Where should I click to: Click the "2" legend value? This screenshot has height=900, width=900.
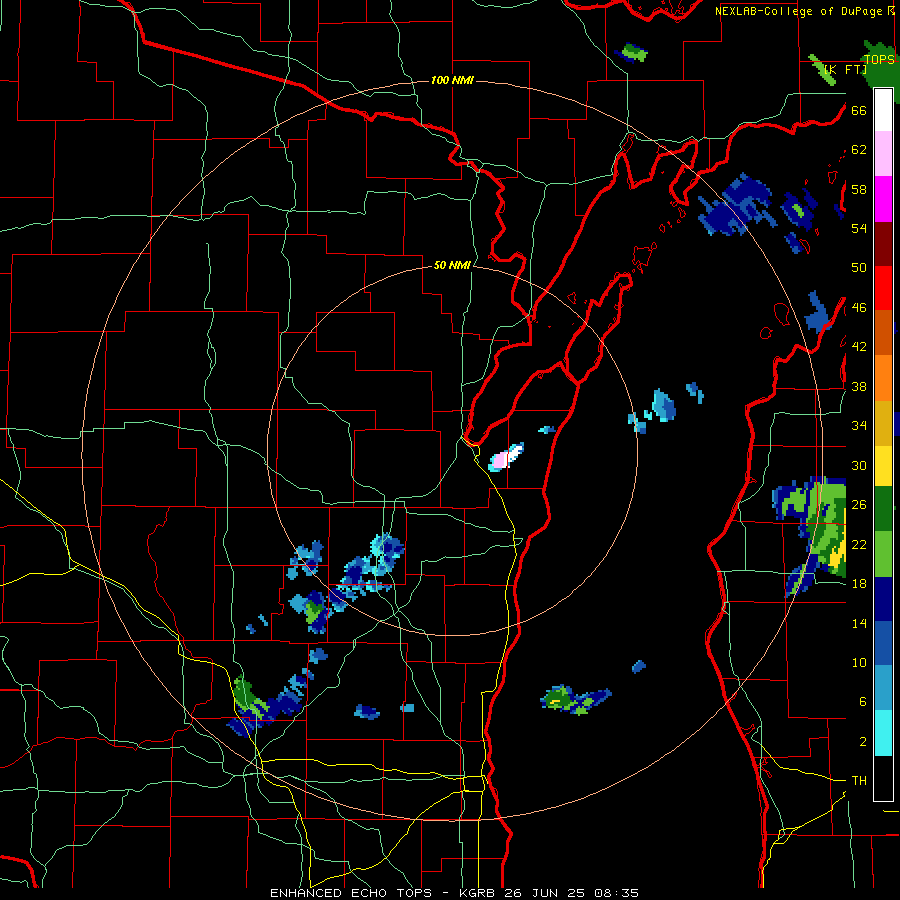pyautogui.click(x=862, y=741)
